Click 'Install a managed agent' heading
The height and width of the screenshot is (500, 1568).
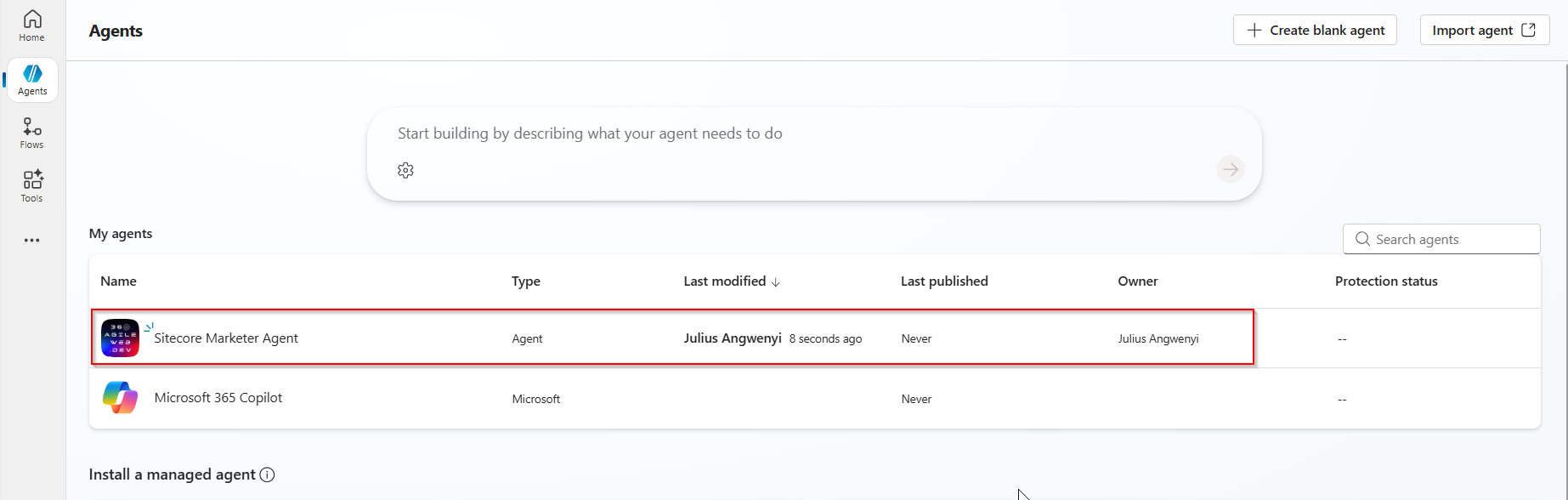[173, 474]
